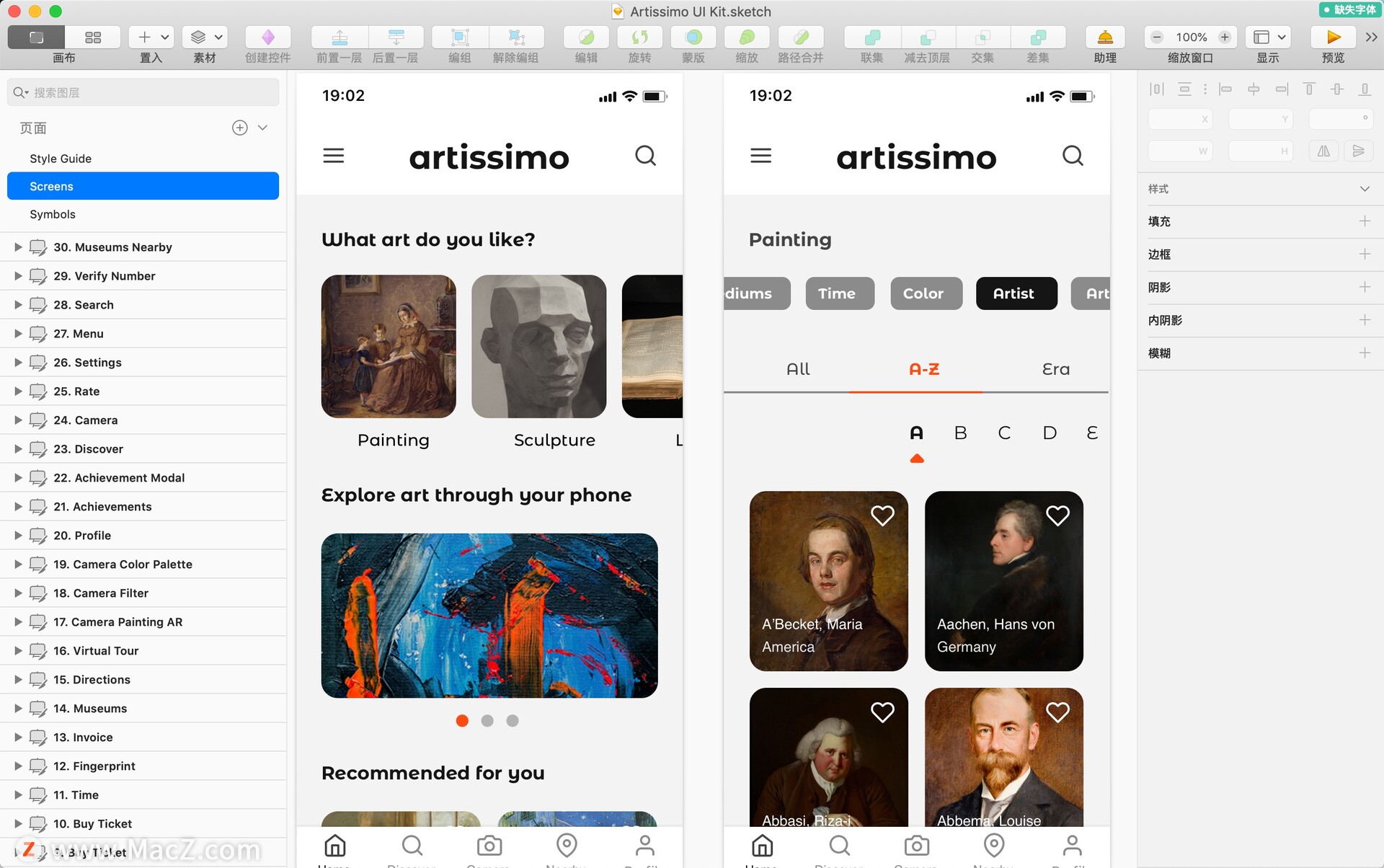Click the Difference (差集) boolean icon

[x=1038, y=37]
